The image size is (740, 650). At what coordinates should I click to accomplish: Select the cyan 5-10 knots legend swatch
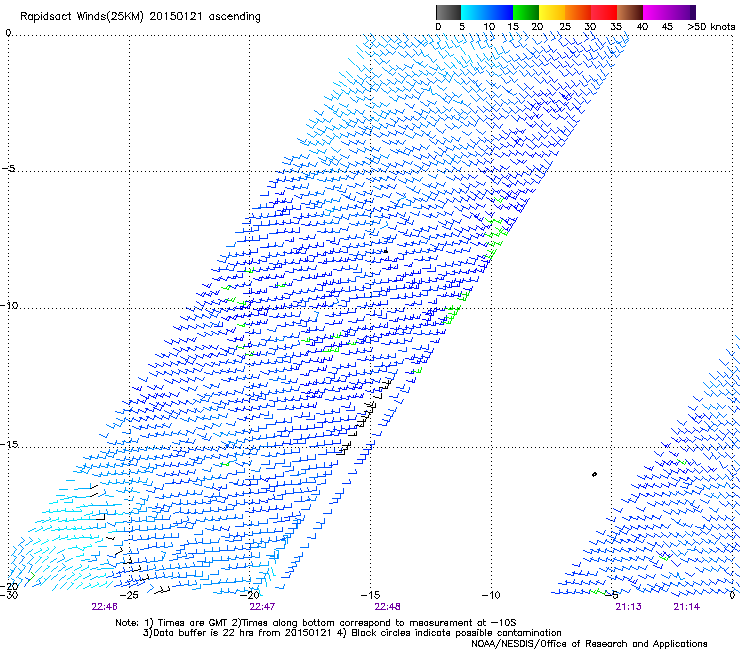pyautogui.click(x=474, y=12)
